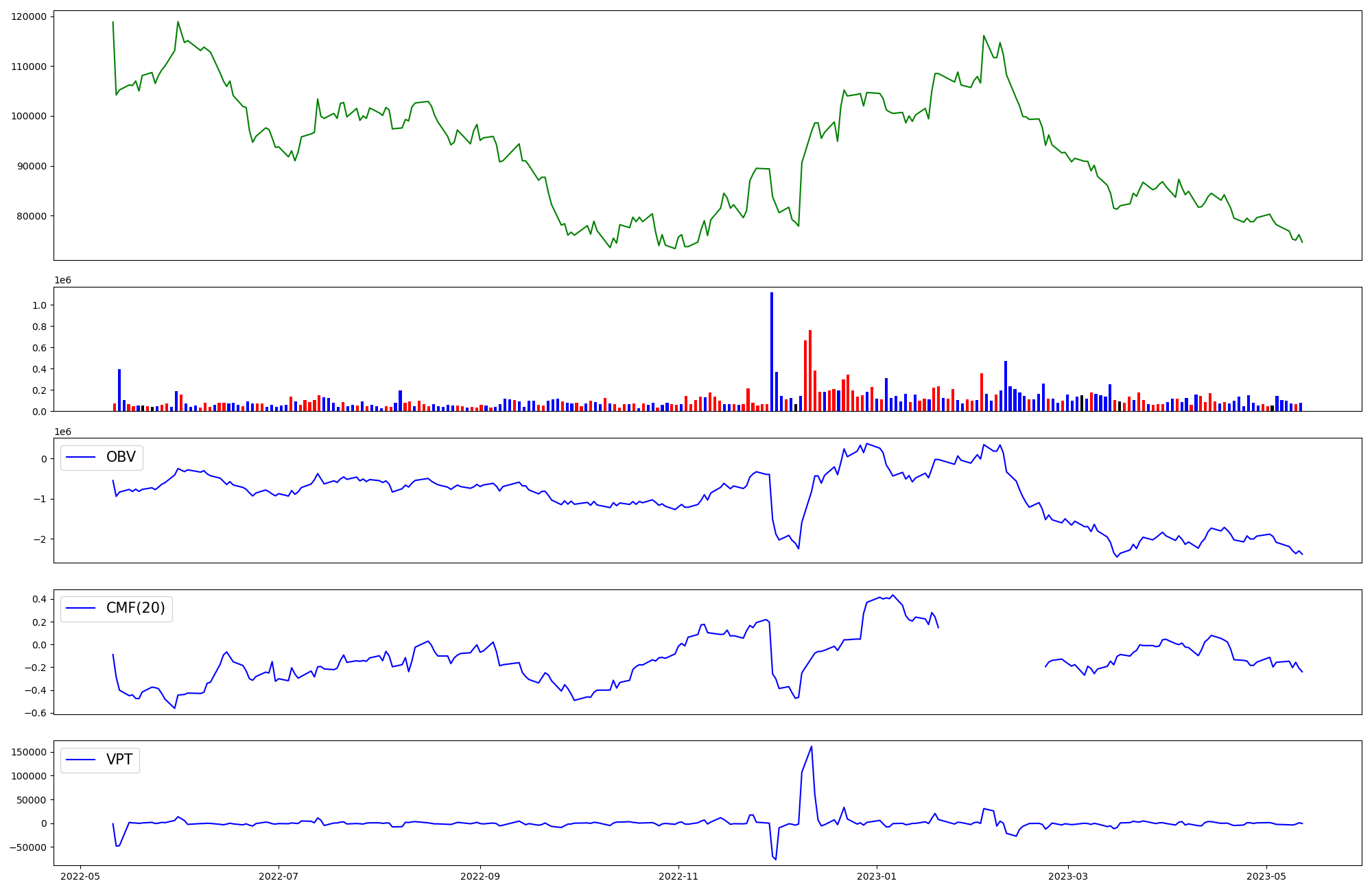Click the blue line sample in CMF(20) legend
The width and height of the screenshot is (1372, 892).
(80, 609)
